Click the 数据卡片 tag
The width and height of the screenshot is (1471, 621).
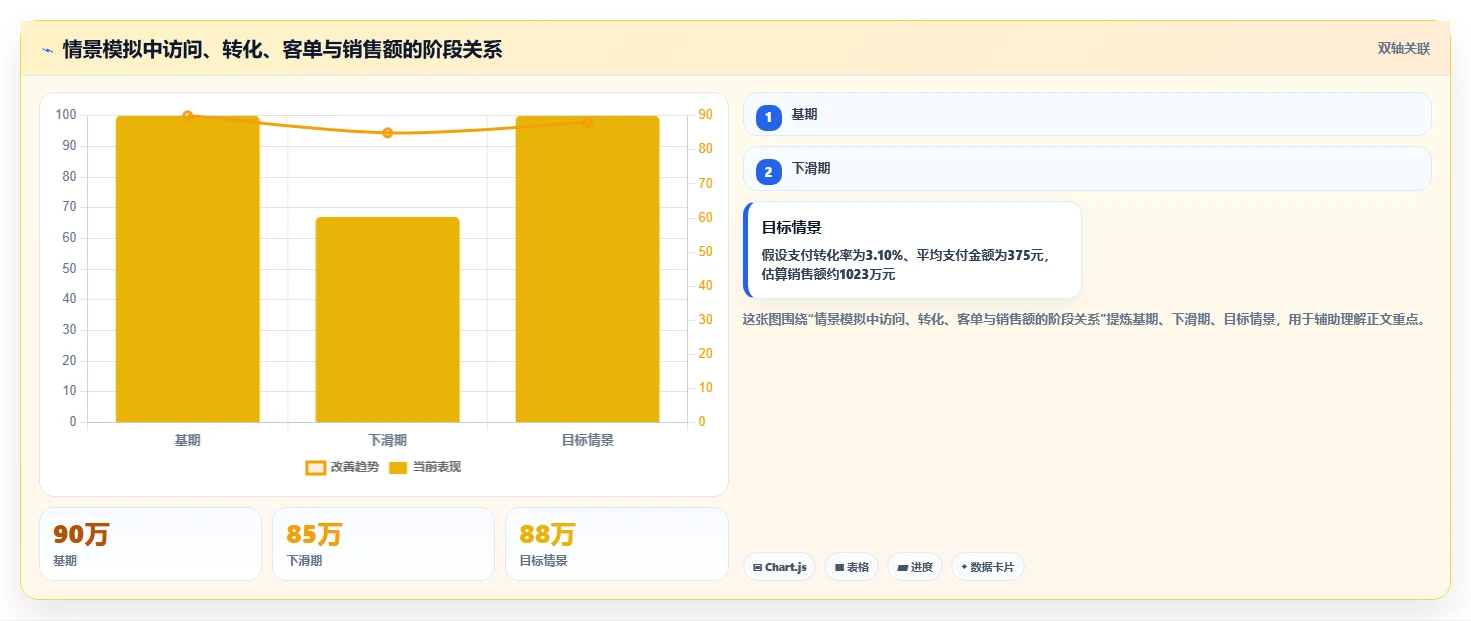point(988,567)
